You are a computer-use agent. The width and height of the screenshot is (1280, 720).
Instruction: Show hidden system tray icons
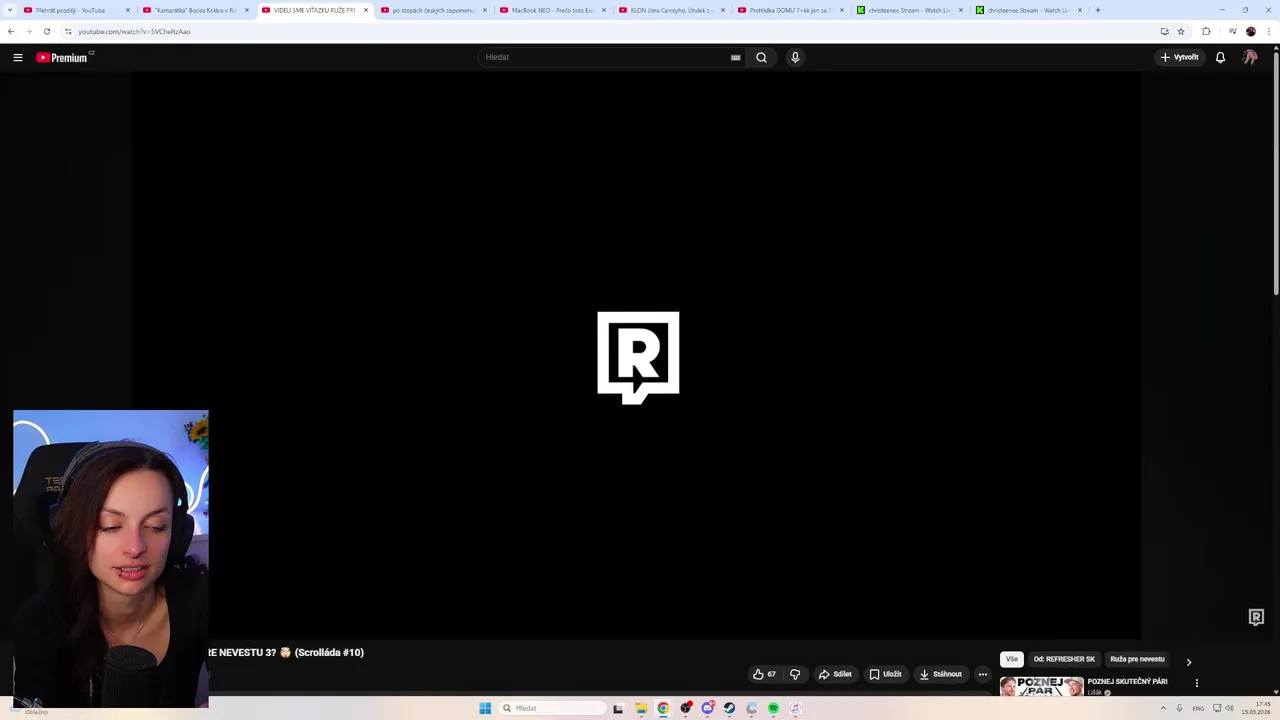(x=1163, y=708)
